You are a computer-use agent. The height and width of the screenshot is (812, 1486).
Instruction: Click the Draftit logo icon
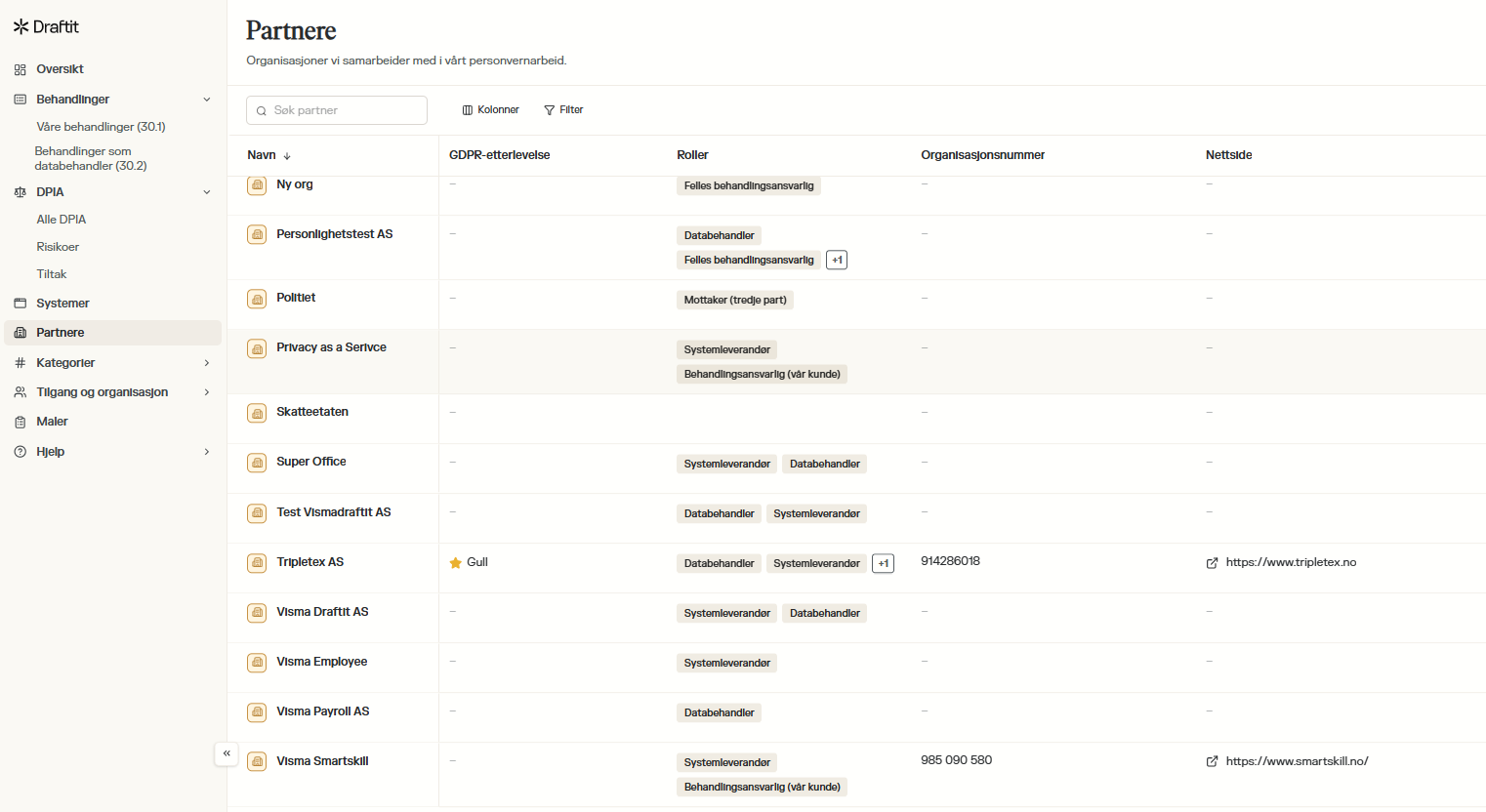coord(21,27)
